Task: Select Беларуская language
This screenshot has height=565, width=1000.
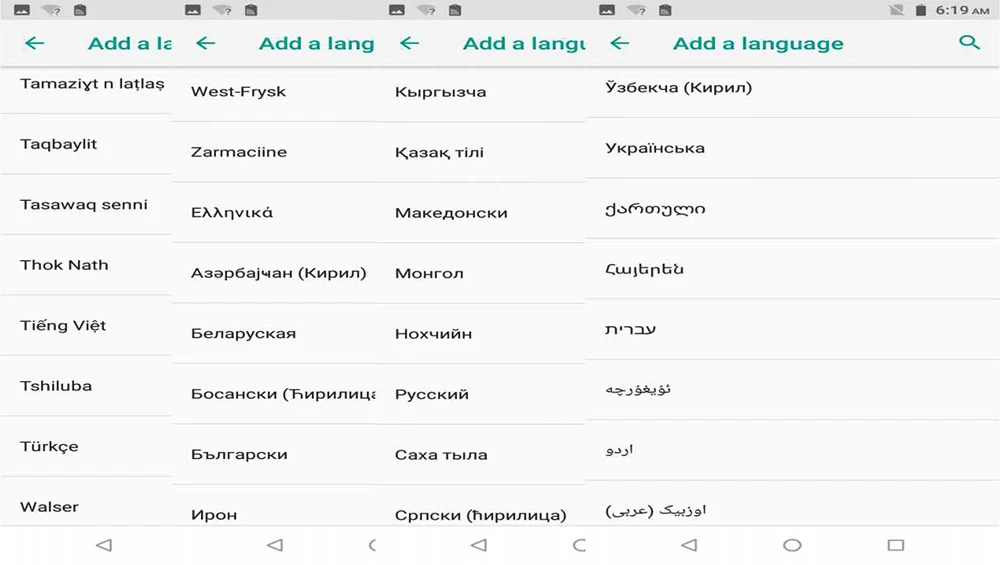Action: point(274,334)
